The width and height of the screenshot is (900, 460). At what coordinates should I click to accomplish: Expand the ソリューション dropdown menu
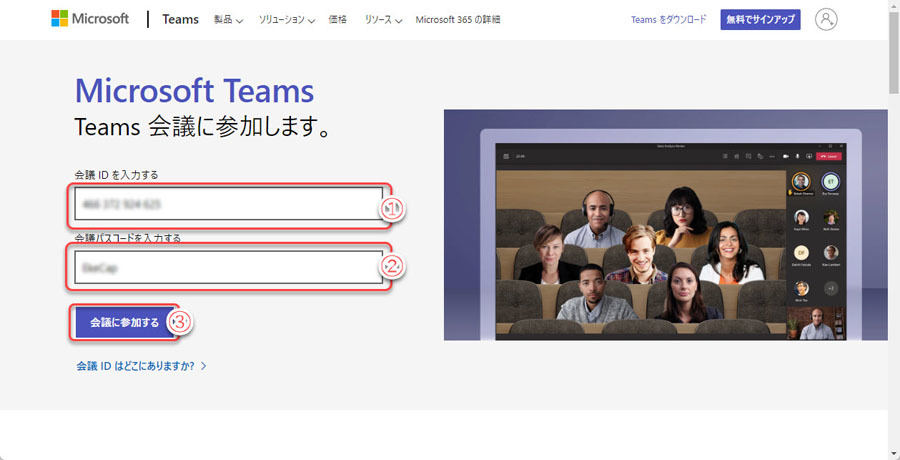(x=286, y=20)
